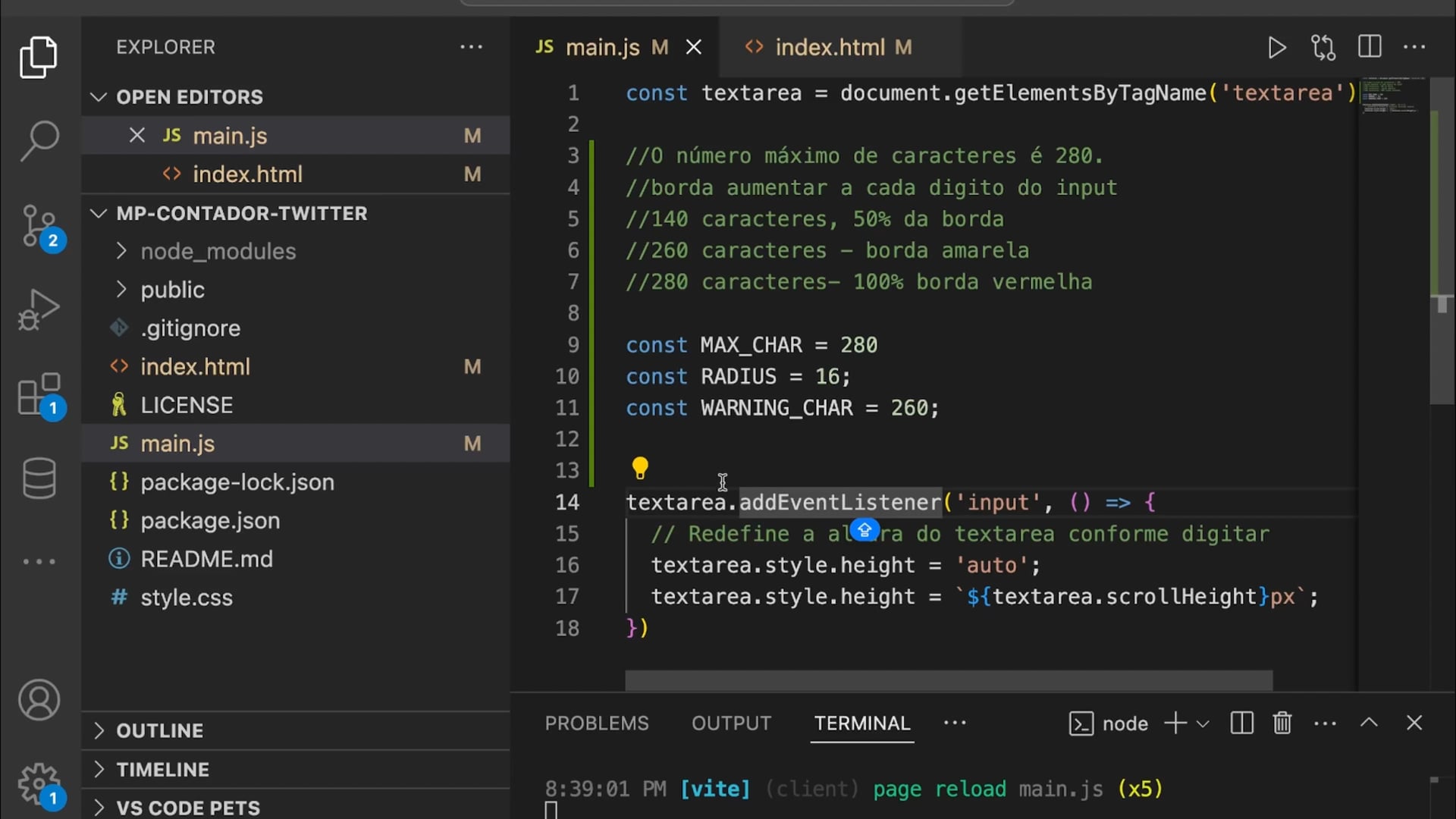Screen dimensions: 1456x819
Task: Open the Search view in activity bar
Action: click(x=39, y=140)
